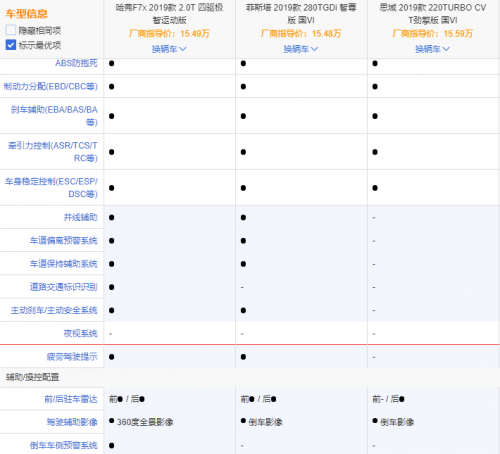Uncheck the 标示最优项 checkbox

pyautogui.click(x=11, y=45)
